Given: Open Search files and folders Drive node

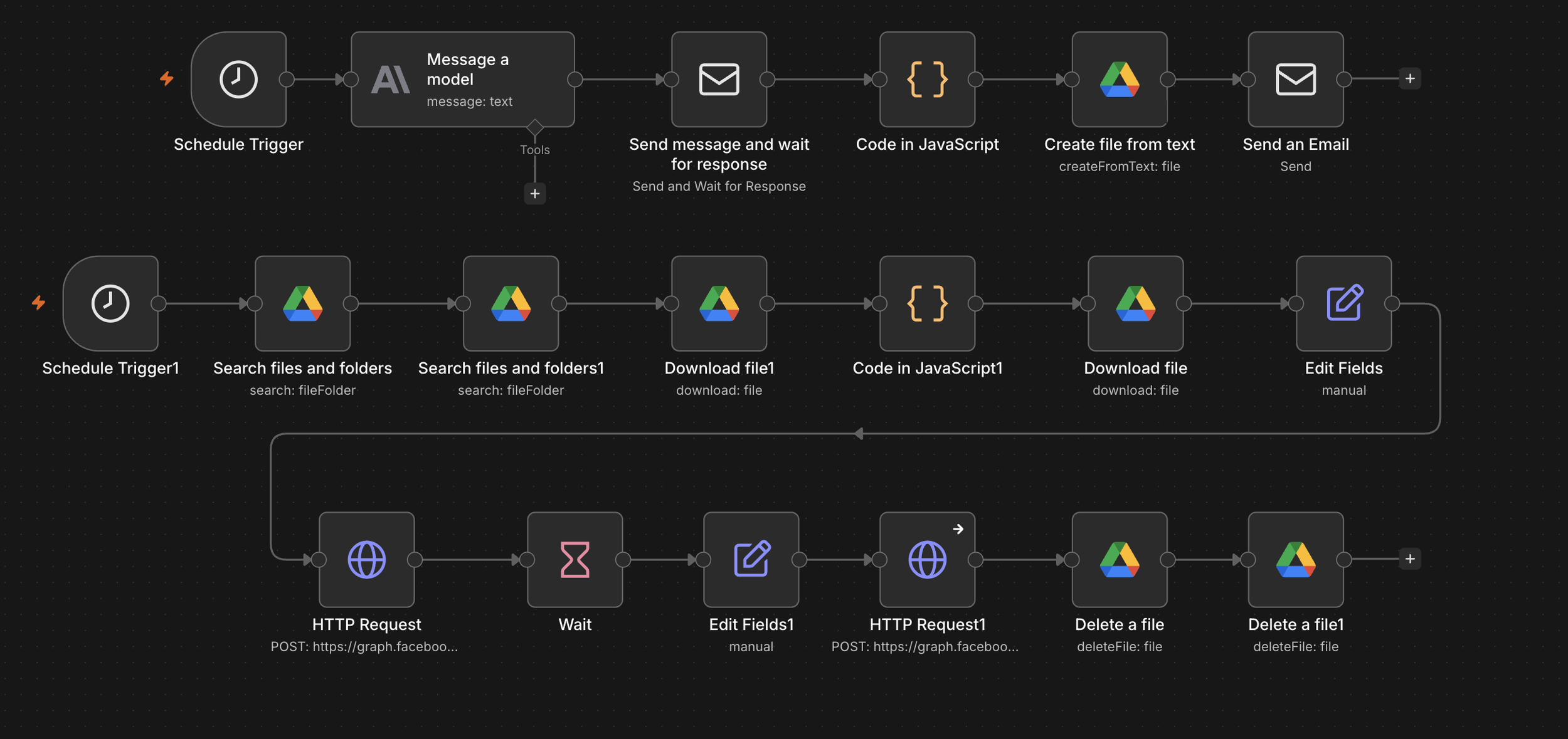Looking at the screenshot, I should [x=302, y=303].
